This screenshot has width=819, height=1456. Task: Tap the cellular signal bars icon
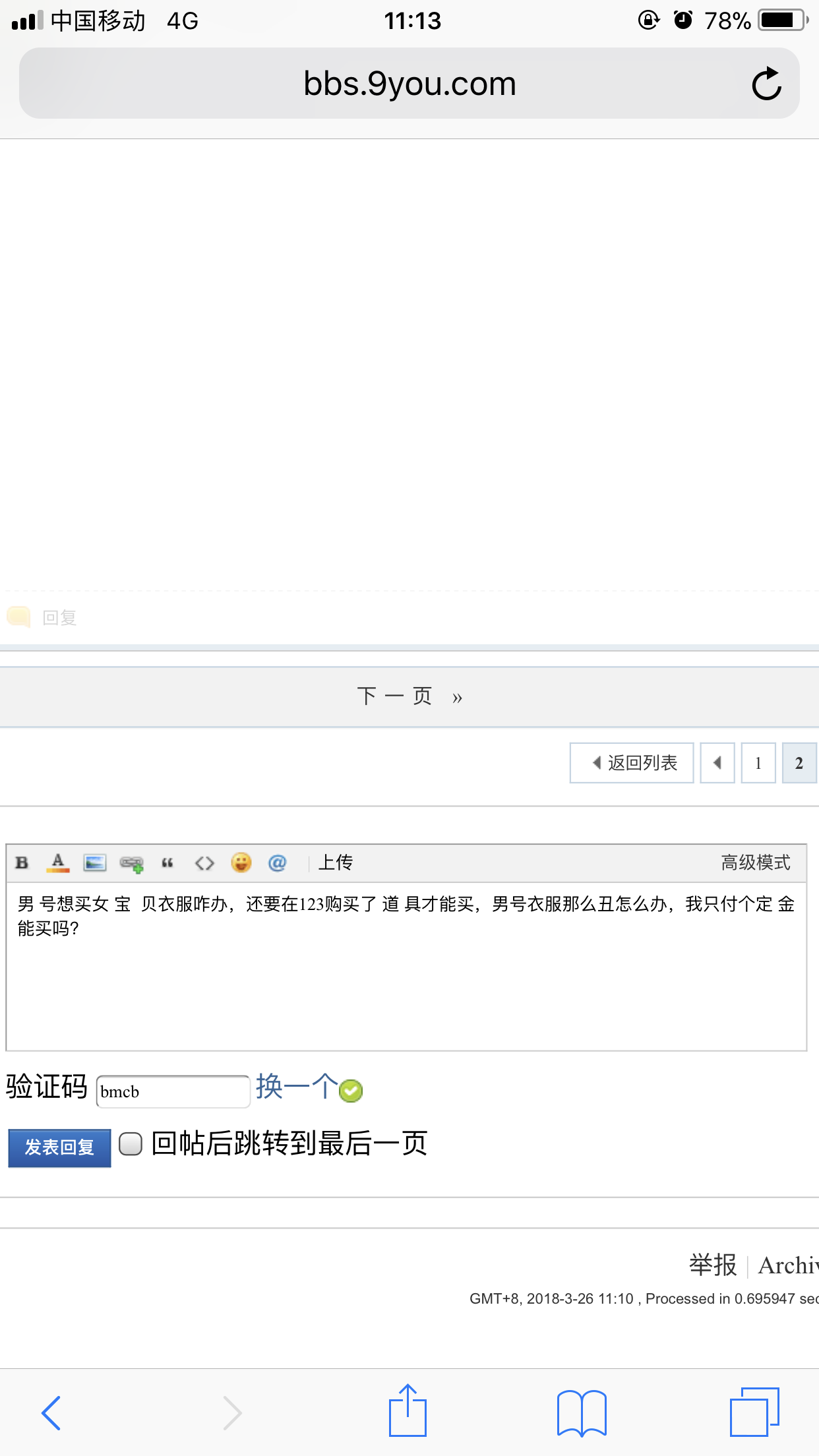[x=28, y=20]
